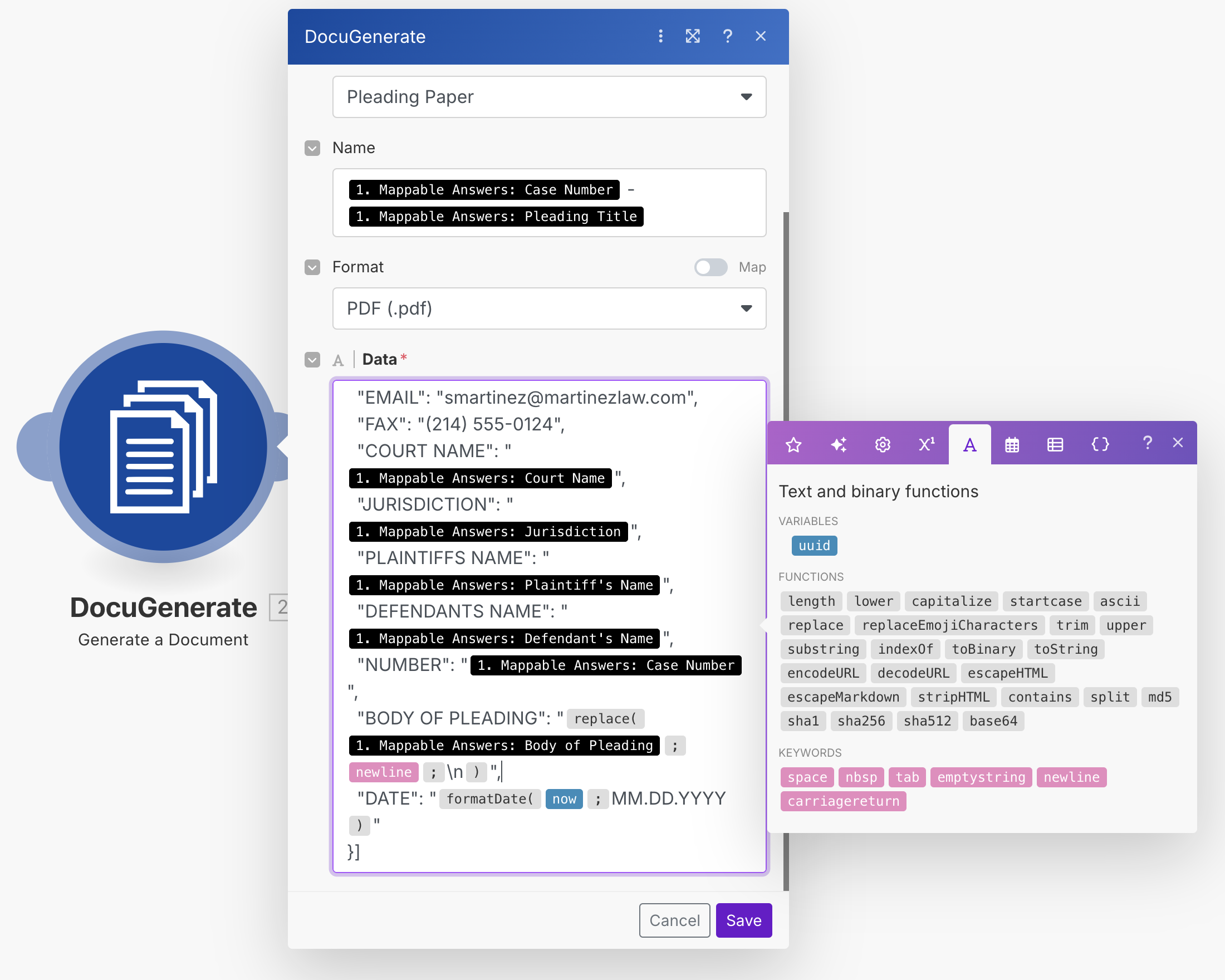Viewport: 1225px width, 980px height.
Task: Click the Save button
Action: tap(744, 920)
